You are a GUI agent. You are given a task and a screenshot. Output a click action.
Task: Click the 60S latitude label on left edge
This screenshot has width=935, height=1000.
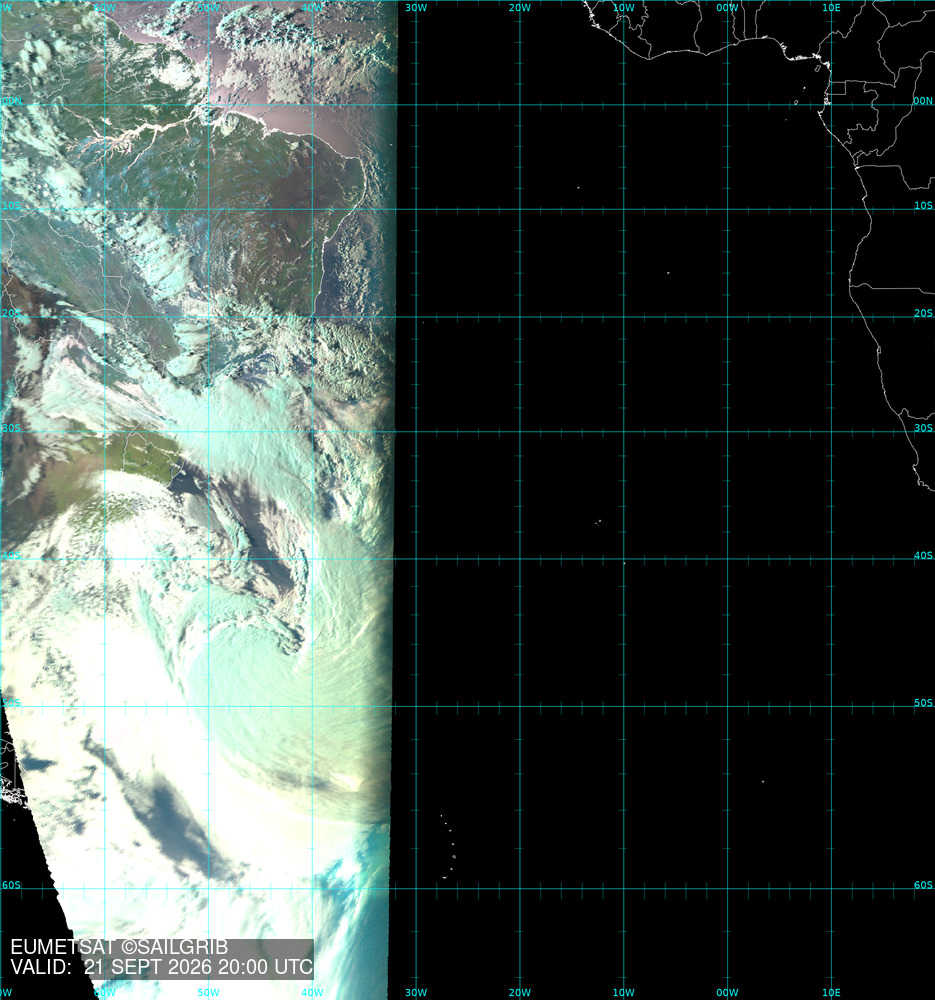pyautogui.click(x=11, y=885)
